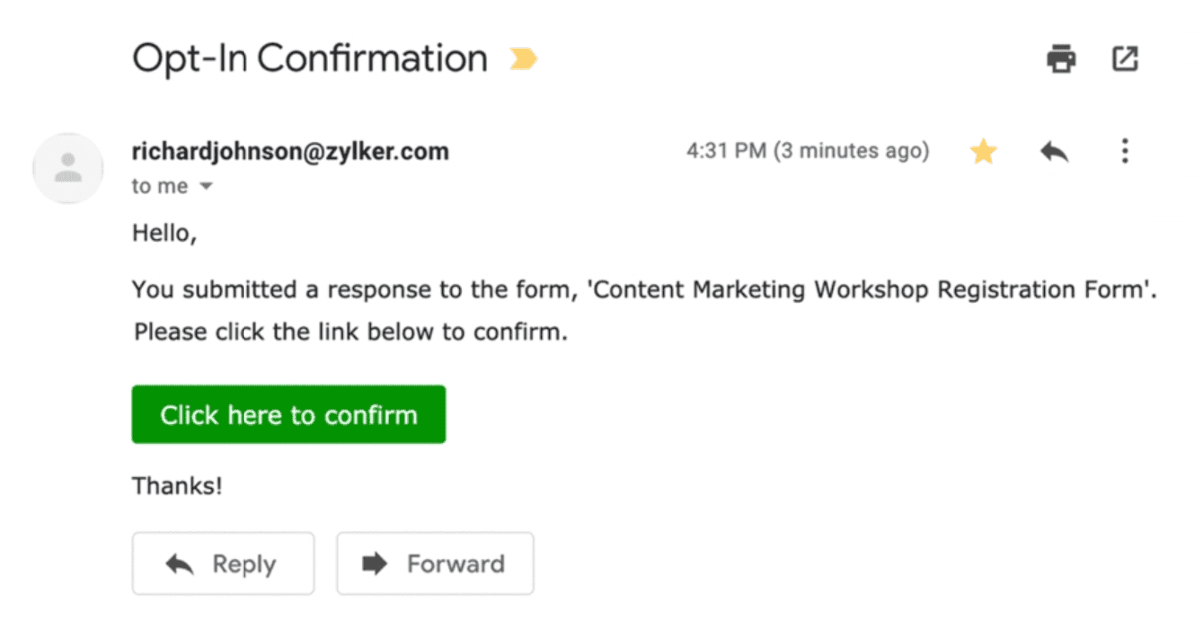Click 'Please click the link below' sentence
The width and height of the screenshot is (1199, 639).
tap(350, 332)
